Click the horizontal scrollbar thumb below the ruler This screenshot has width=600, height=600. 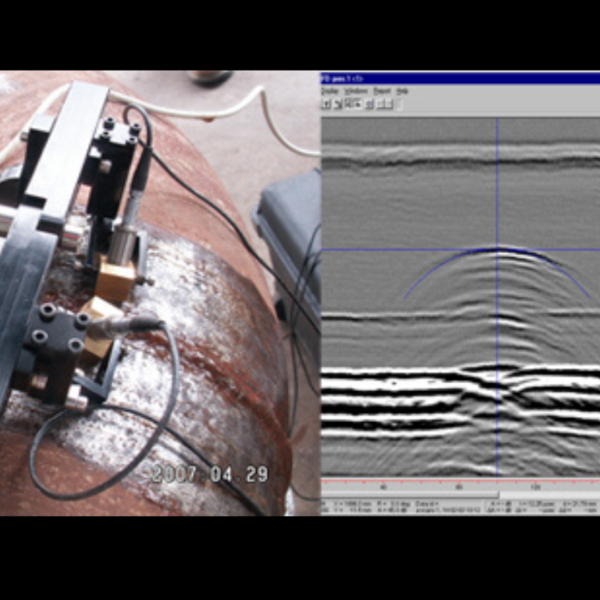(410, 495)
